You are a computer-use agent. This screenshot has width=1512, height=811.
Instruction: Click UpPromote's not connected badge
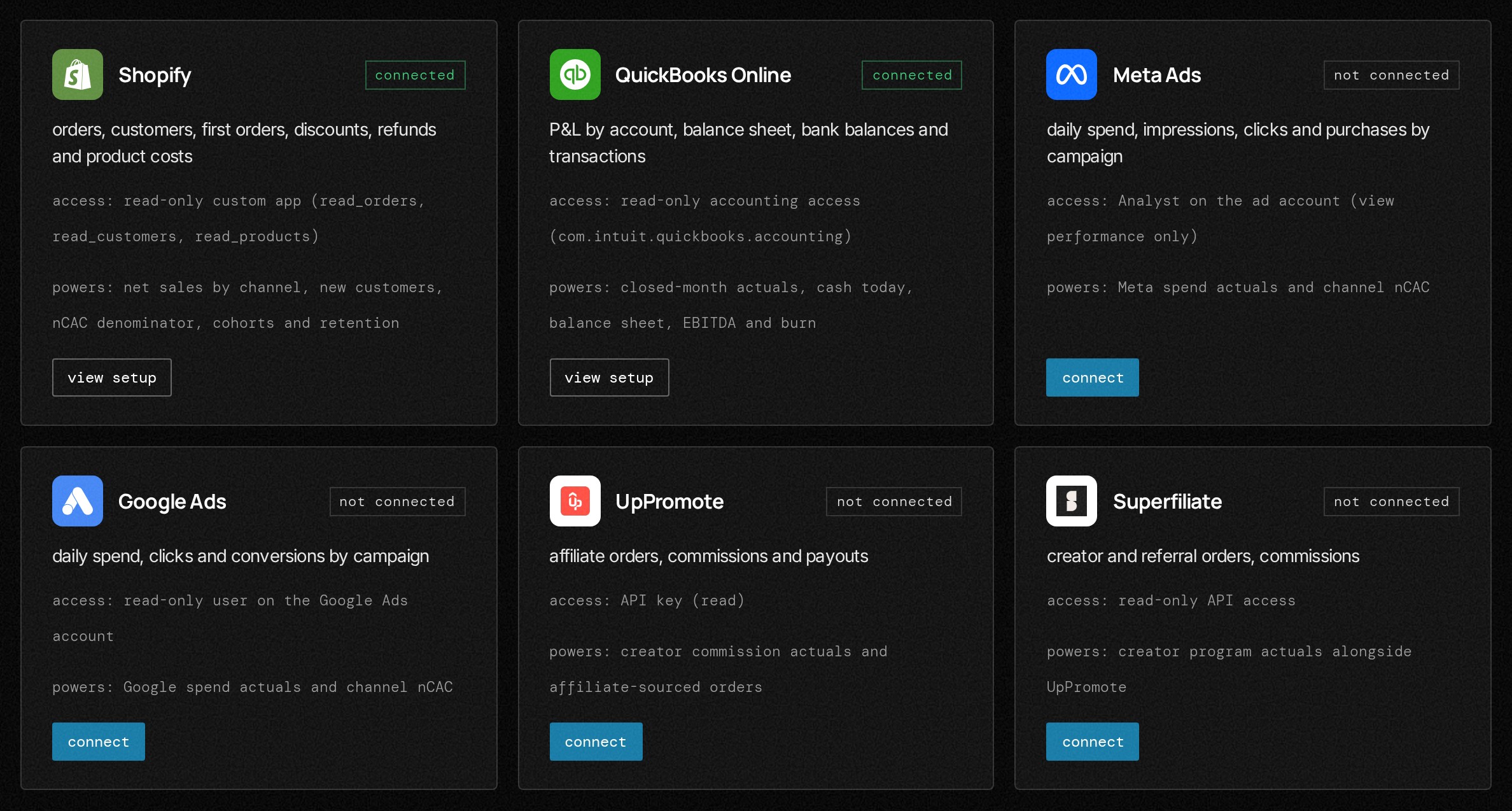[x=894, y=502]
